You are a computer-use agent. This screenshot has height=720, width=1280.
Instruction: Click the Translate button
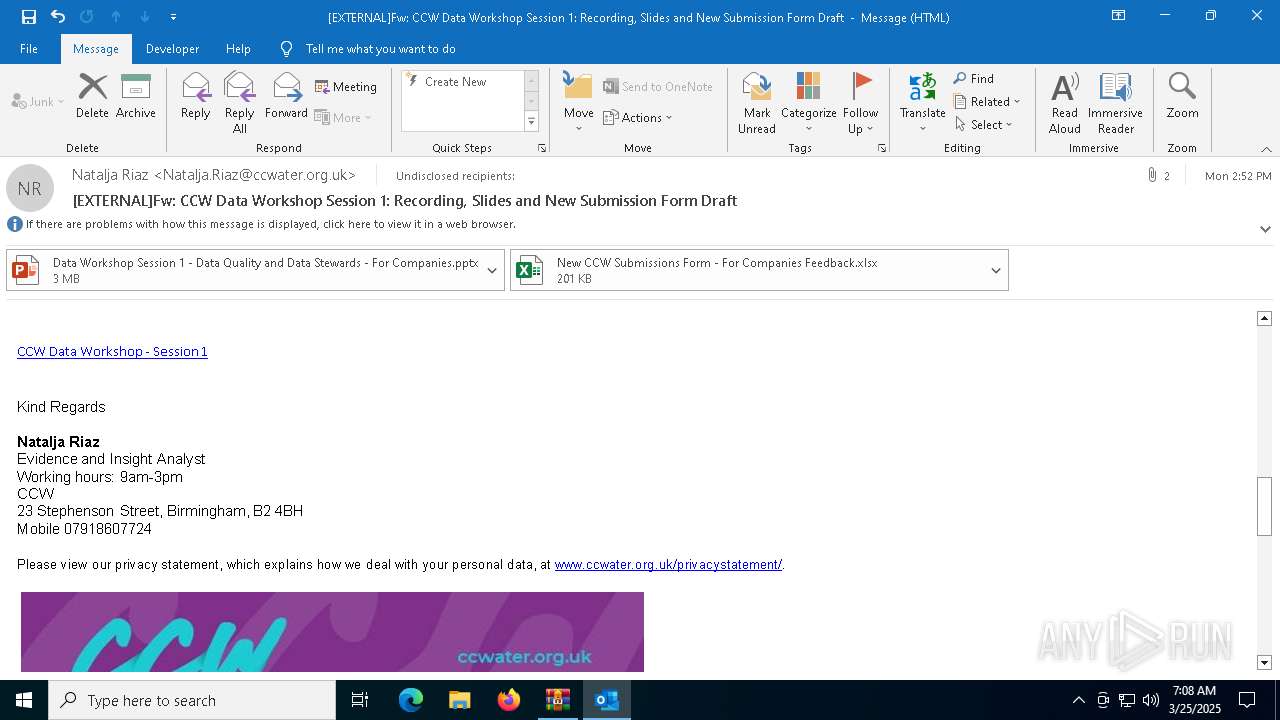922,103
